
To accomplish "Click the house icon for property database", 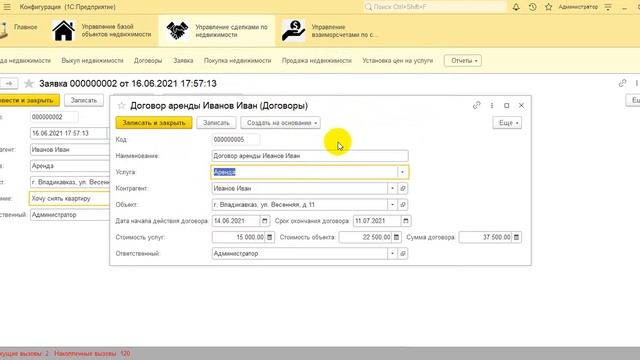I will click(x=64, y=31).
